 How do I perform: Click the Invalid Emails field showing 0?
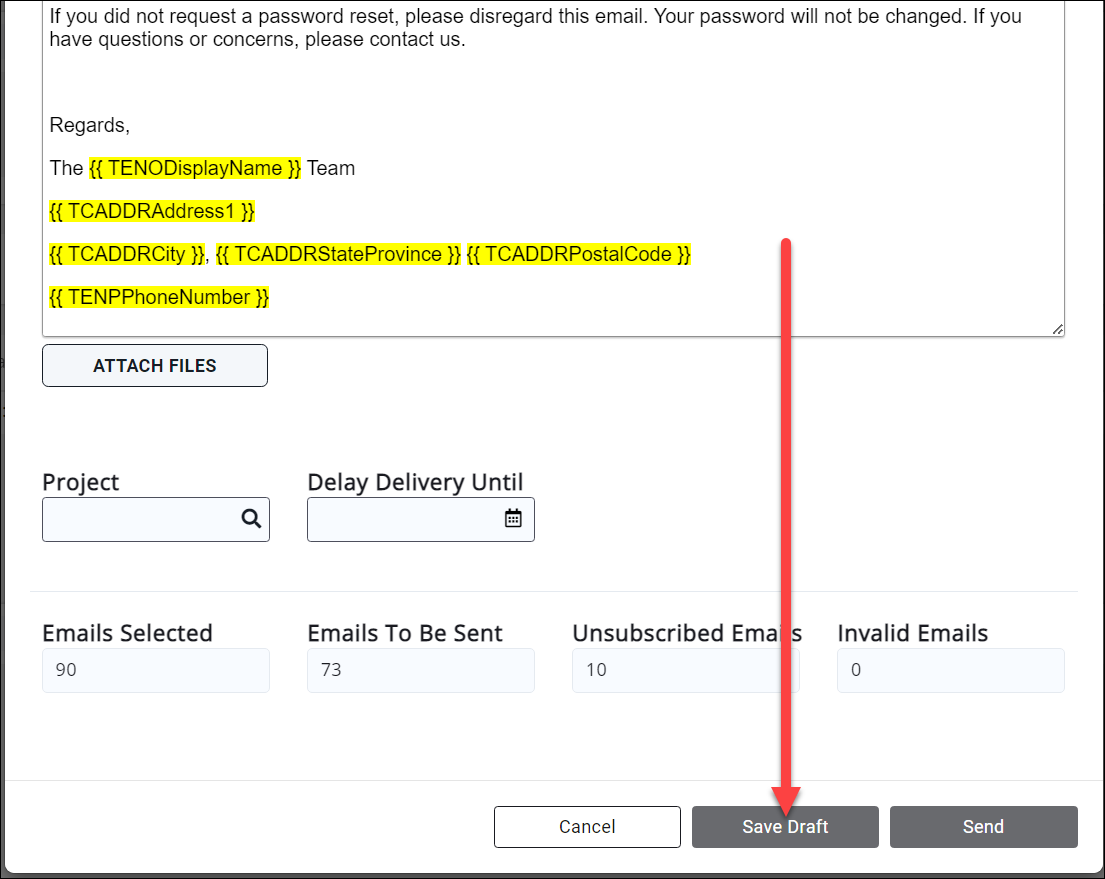point(950,670)
